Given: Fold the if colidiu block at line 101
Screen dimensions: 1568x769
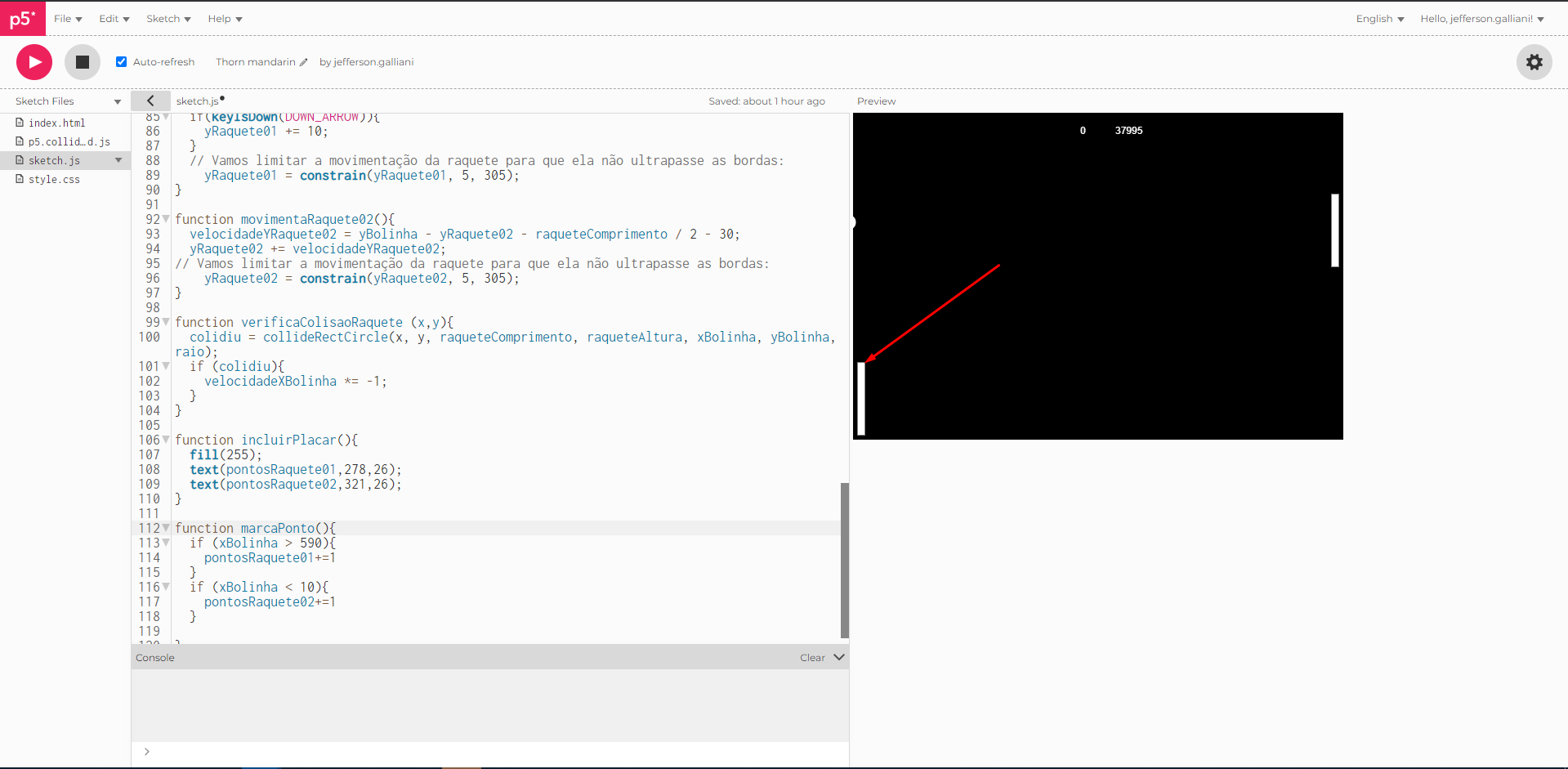Looking at the screenshot, I should [166, 366].
